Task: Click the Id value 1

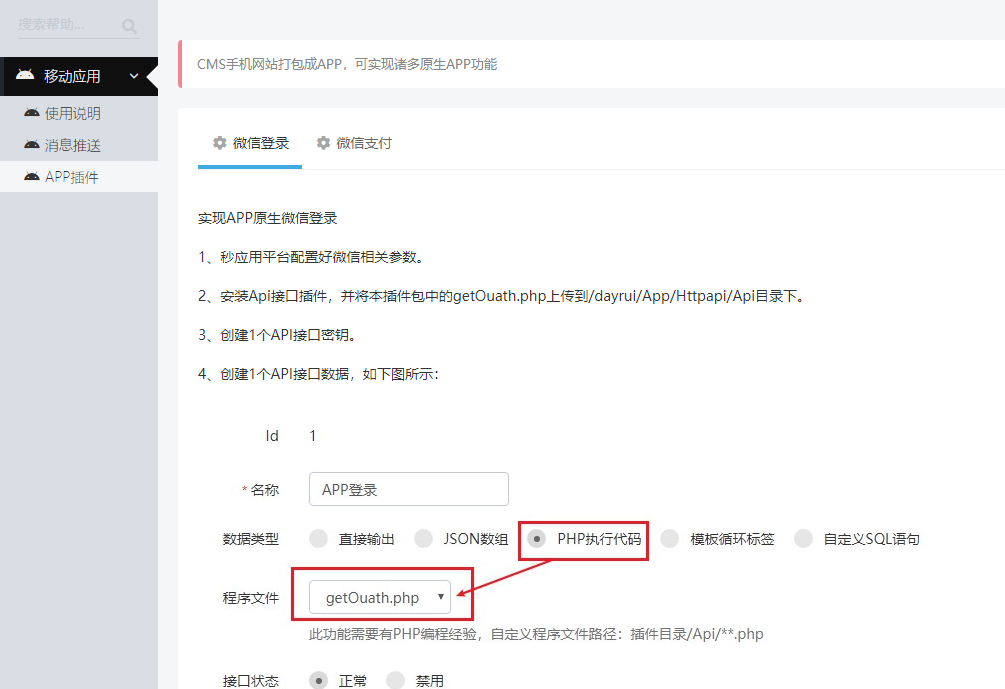Action: [313, 436]
